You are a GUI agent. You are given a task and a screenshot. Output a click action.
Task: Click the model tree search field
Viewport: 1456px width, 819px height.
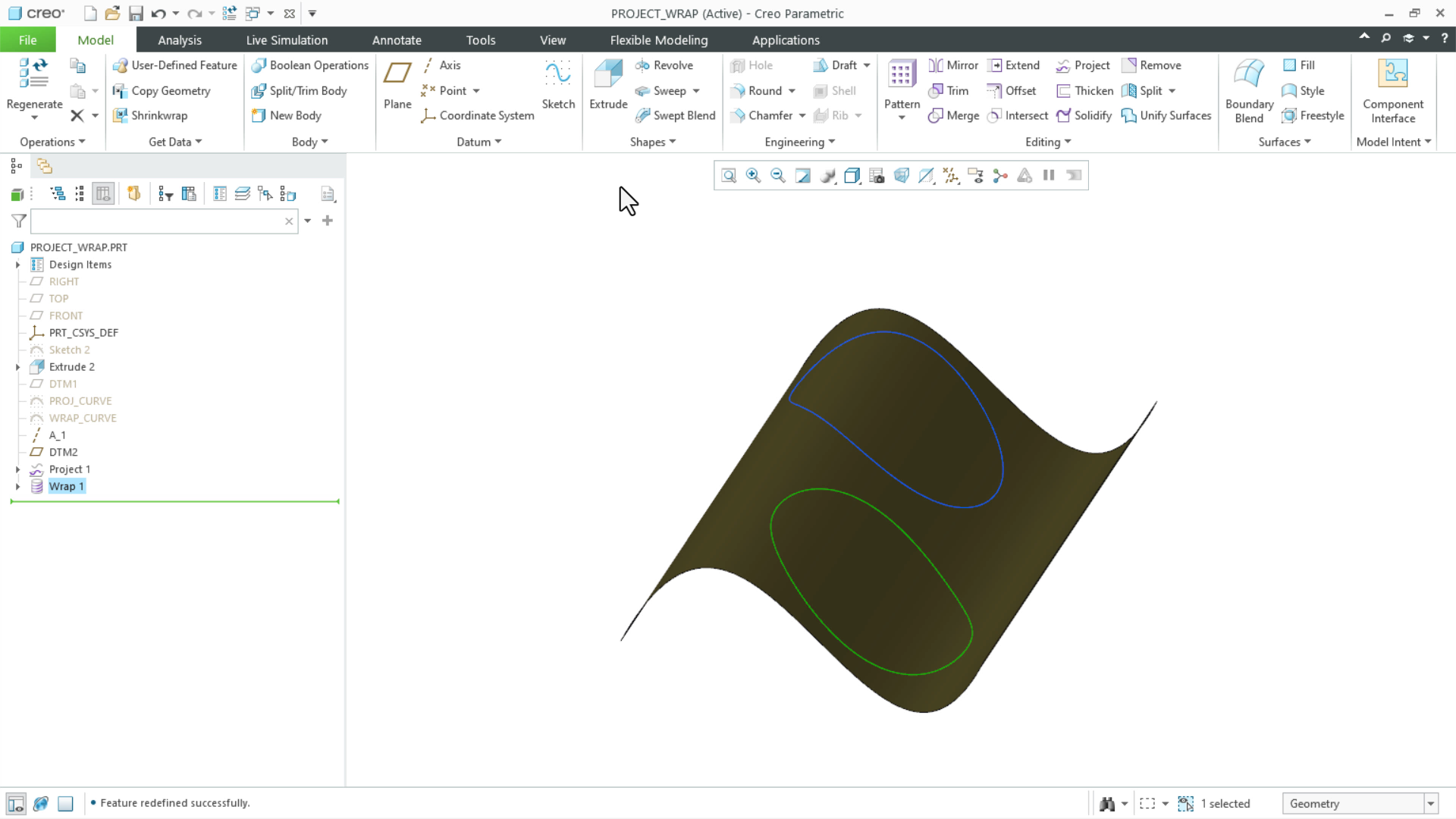[163, 221]
